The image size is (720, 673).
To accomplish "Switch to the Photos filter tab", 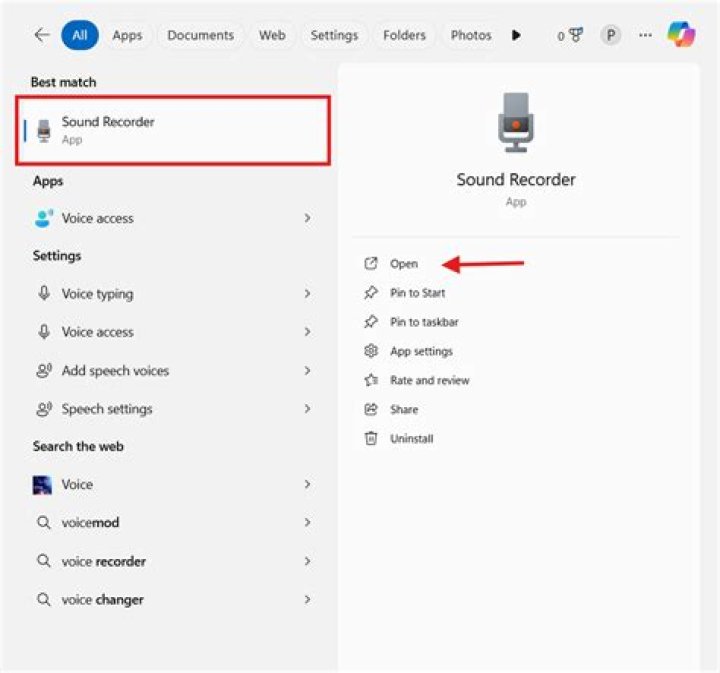I will point(471,35).
